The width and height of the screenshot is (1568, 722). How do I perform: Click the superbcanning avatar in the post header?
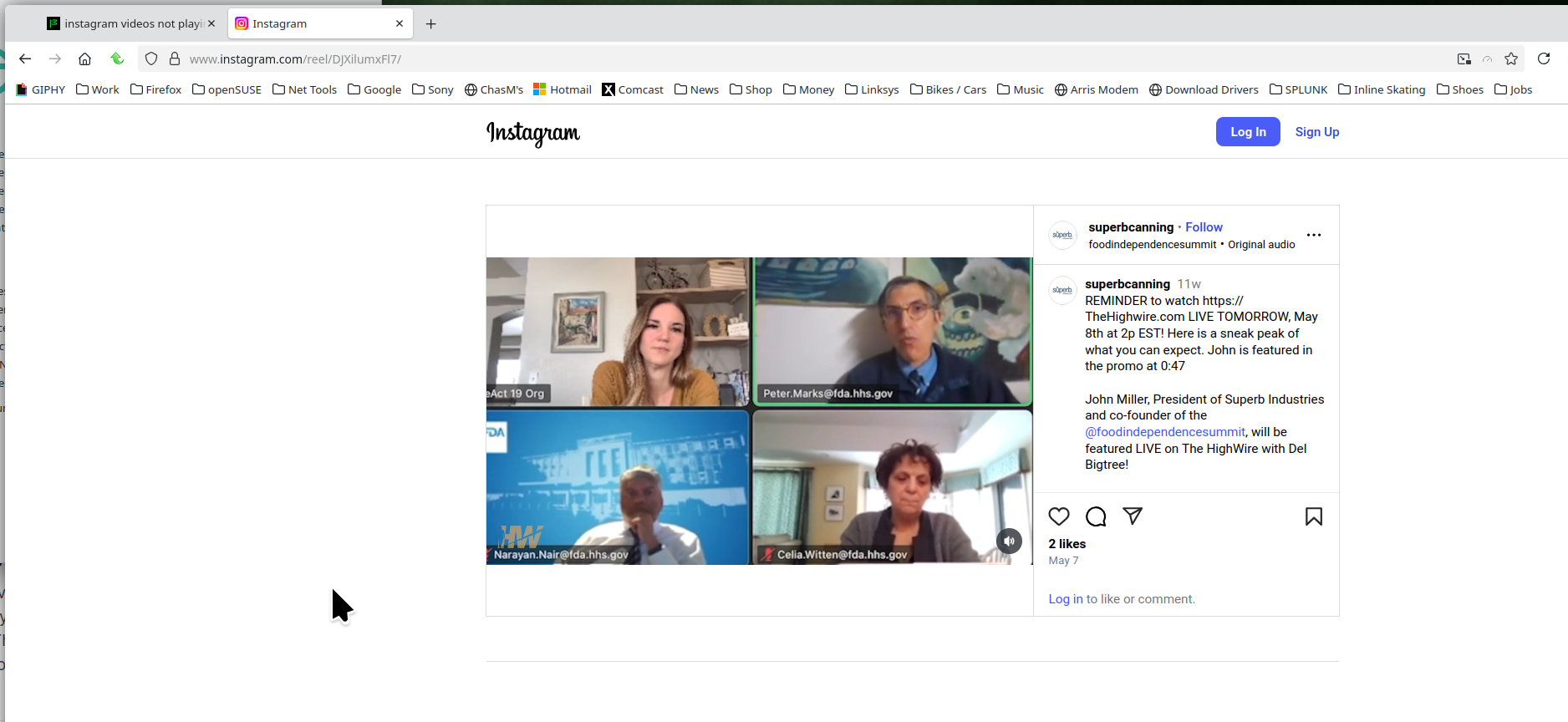point(1062,235)
